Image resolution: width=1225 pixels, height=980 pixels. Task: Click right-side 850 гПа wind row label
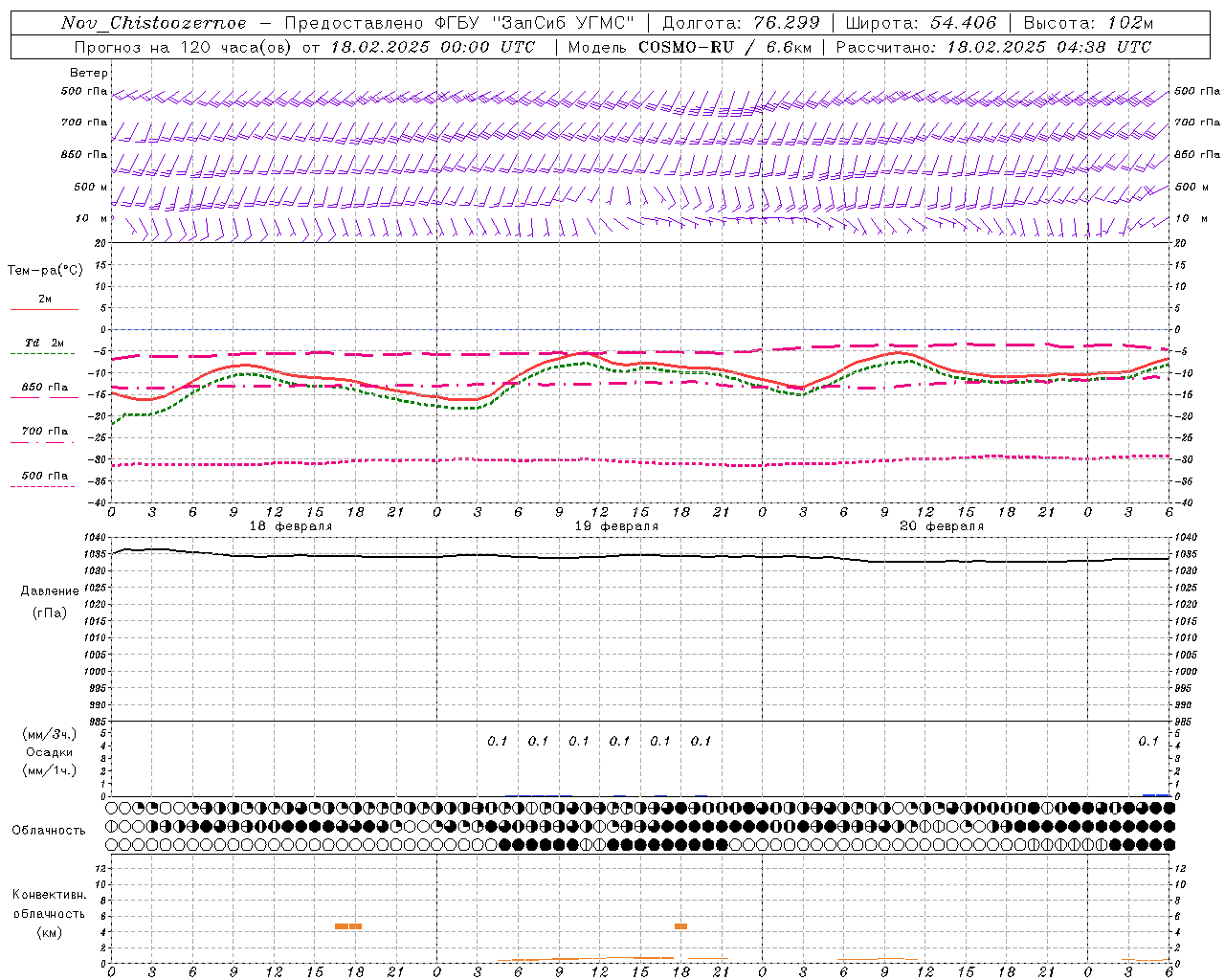1197,154
